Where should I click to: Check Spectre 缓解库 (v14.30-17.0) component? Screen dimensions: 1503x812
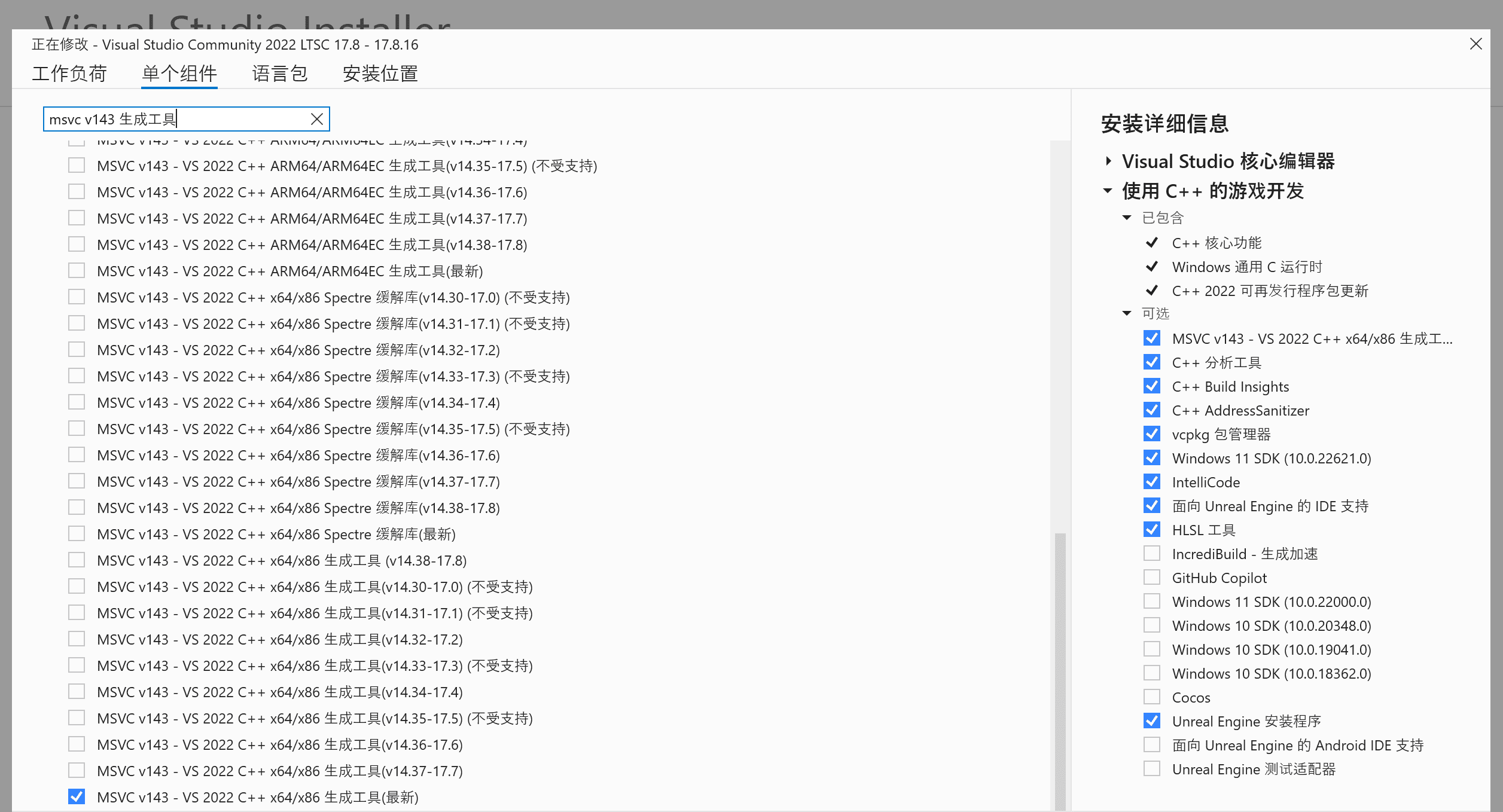coord(77,297)
